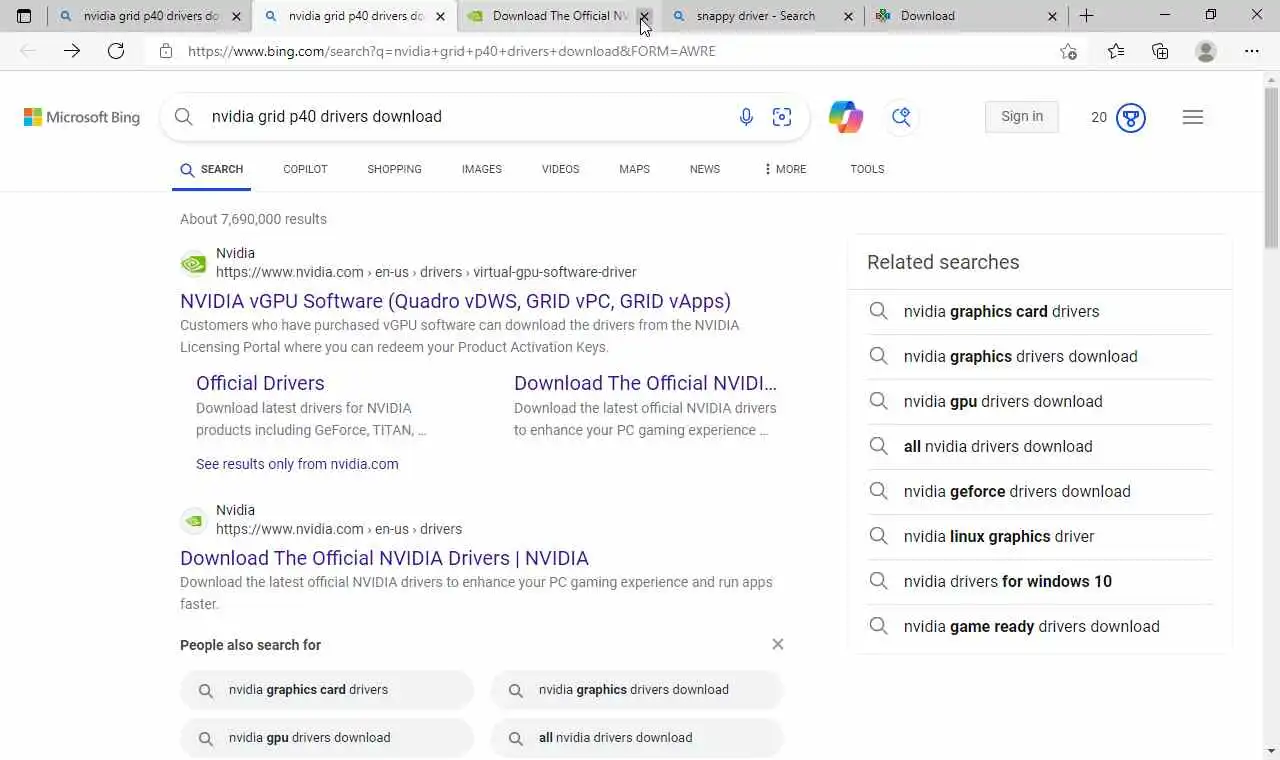Screen dimensions: 1280x760
Task: Switch to the VIDEOS search tab
Action: 561,169
